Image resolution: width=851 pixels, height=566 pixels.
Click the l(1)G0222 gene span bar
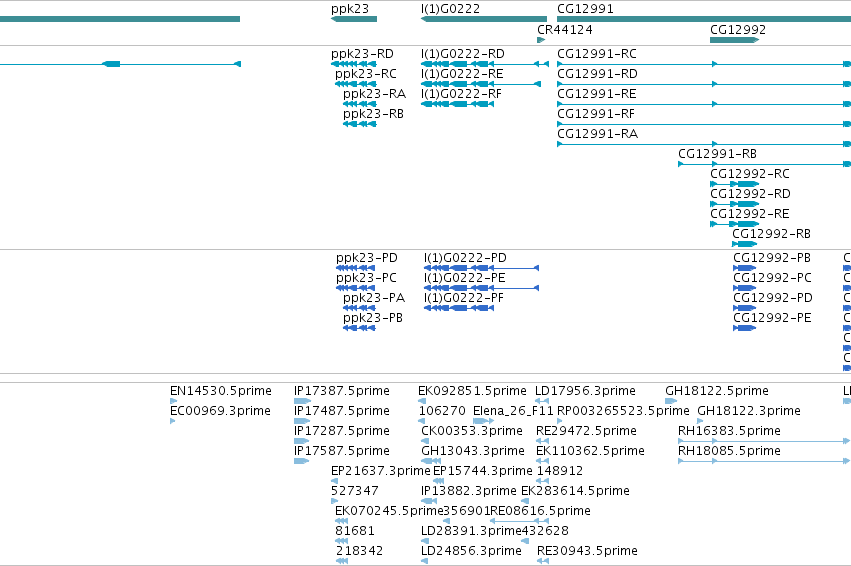pyautogui.click(x=484, y=19)
